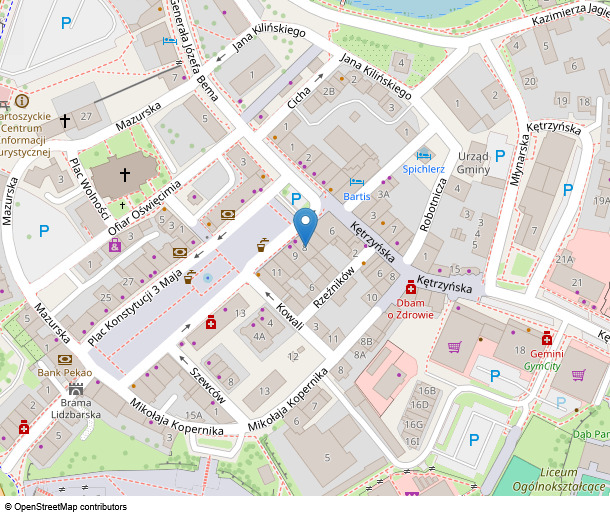Click the purple gift shop icon

coord(114,244)
